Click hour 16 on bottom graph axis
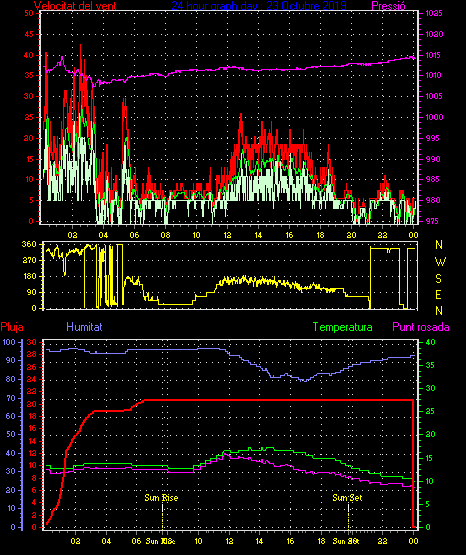This screenshot has width=466, height=555. 290,541
